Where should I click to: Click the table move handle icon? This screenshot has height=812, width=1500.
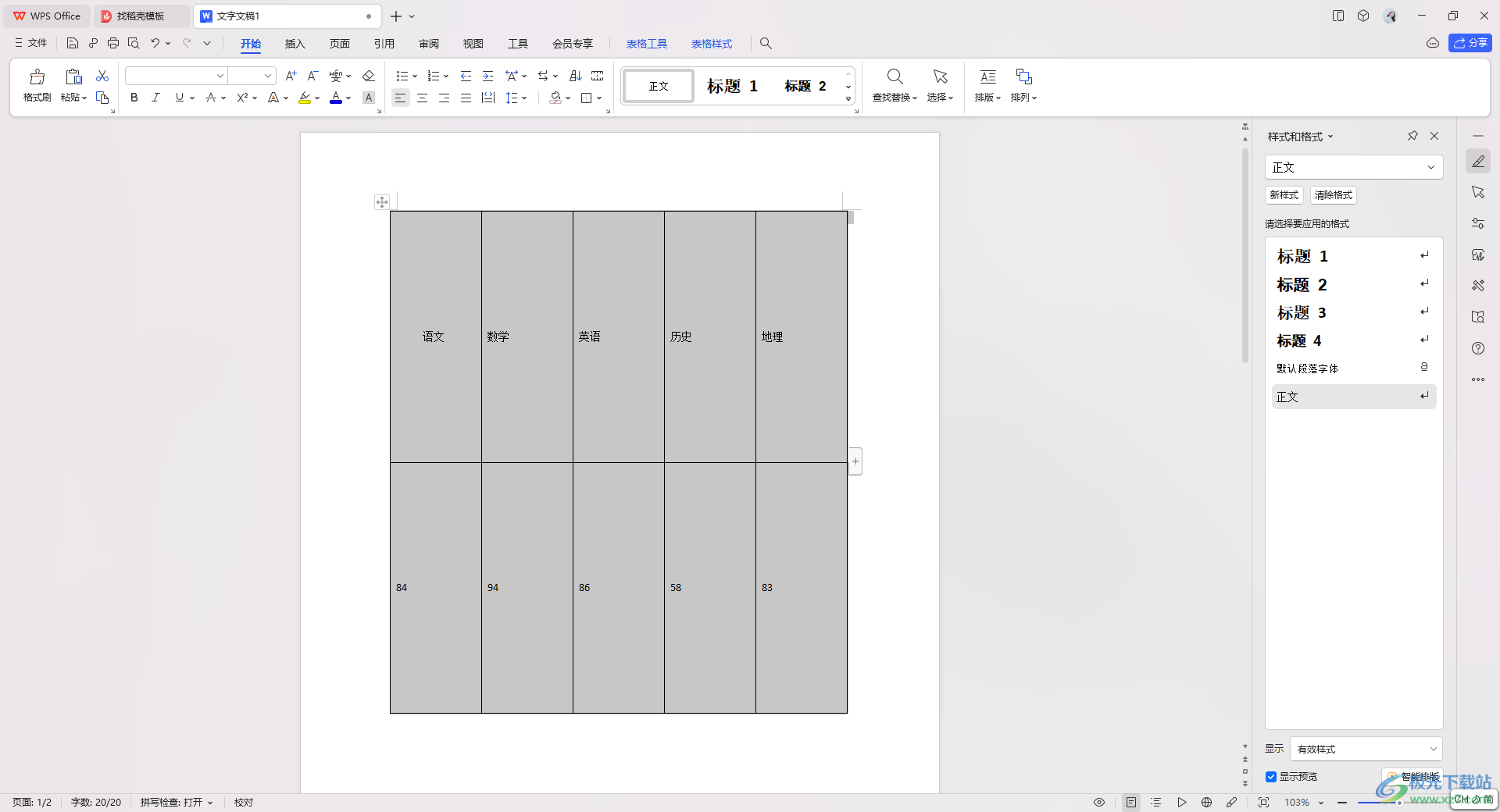pos(382,202)
